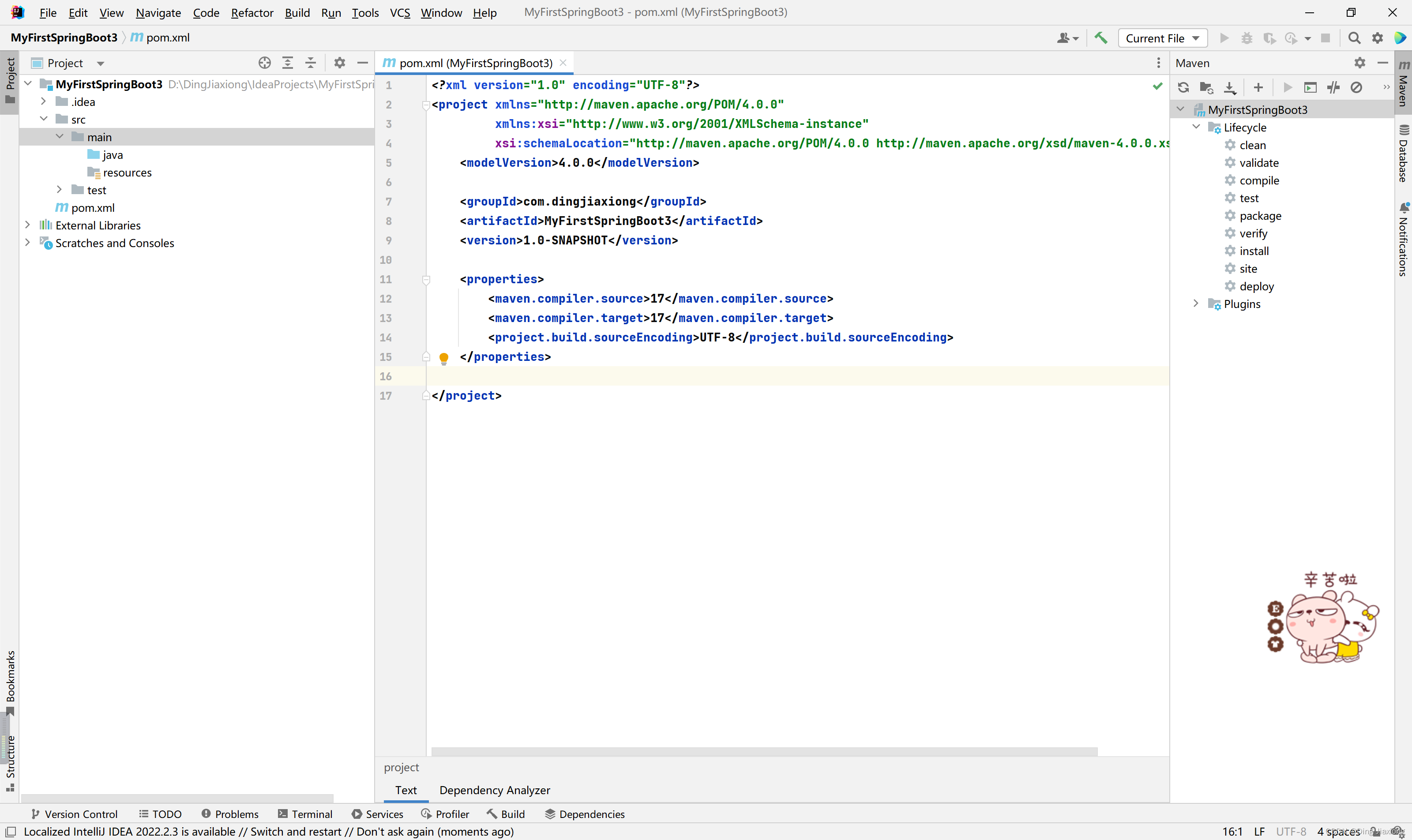Click the Project panel horizontal scrollbar
The width and height of the screenshot is (1412, 840).
point(177,798)
